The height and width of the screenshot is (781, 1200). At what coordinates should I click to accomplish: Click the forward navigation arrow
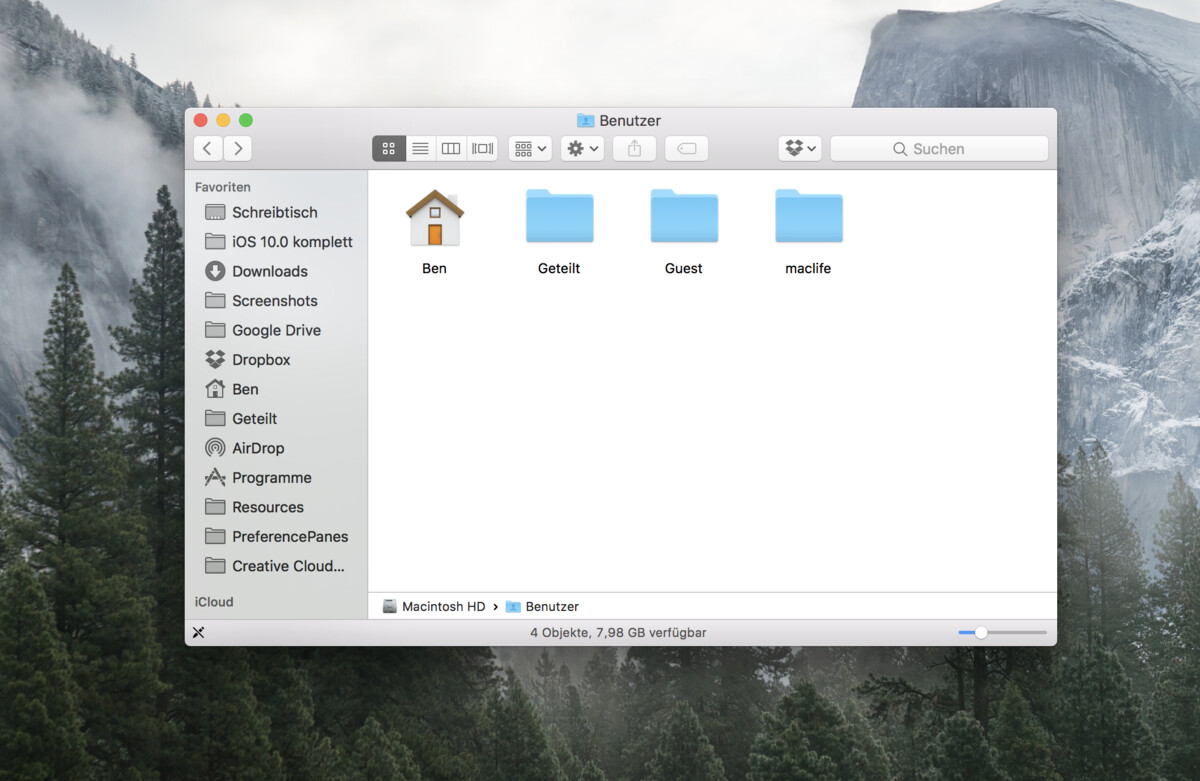coord(238,148)
